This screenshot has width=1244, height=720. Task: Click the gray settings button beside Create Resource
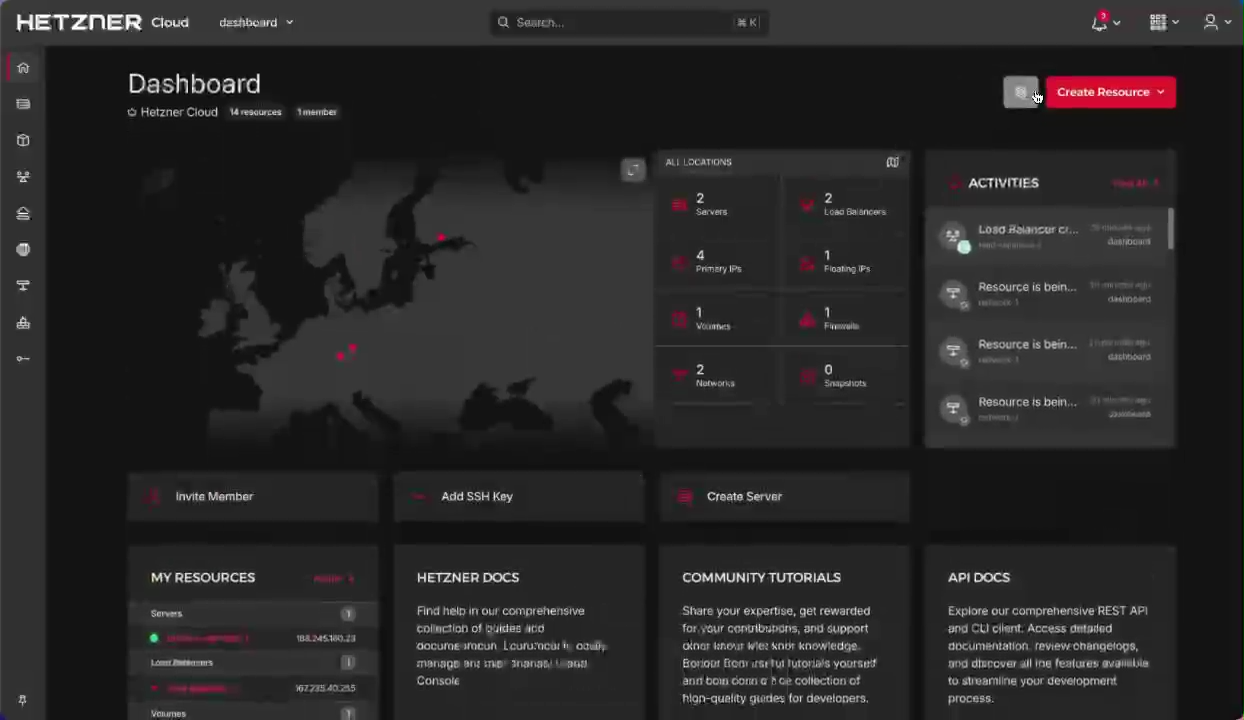(1021, 92)
